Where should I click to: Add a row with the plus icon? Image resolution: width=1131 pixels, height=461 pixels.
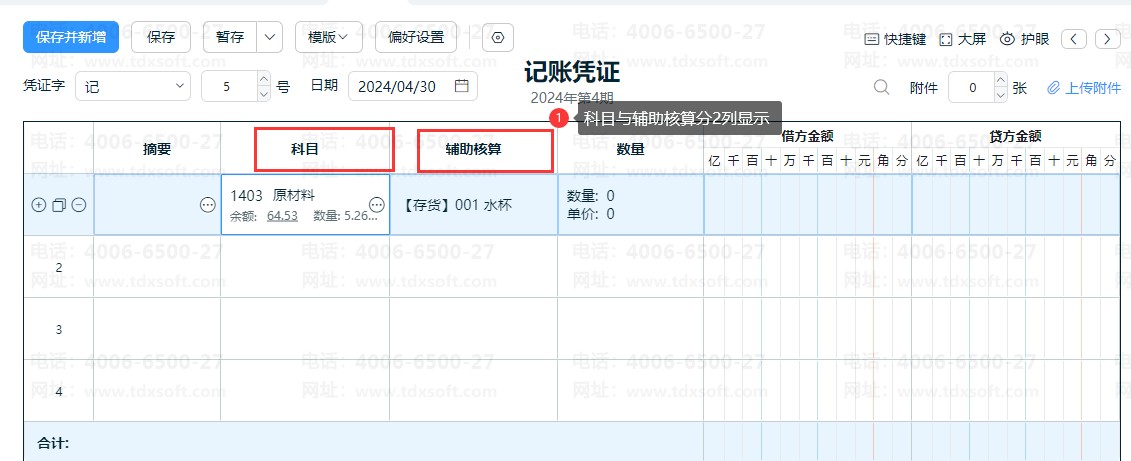coord(38,205)
